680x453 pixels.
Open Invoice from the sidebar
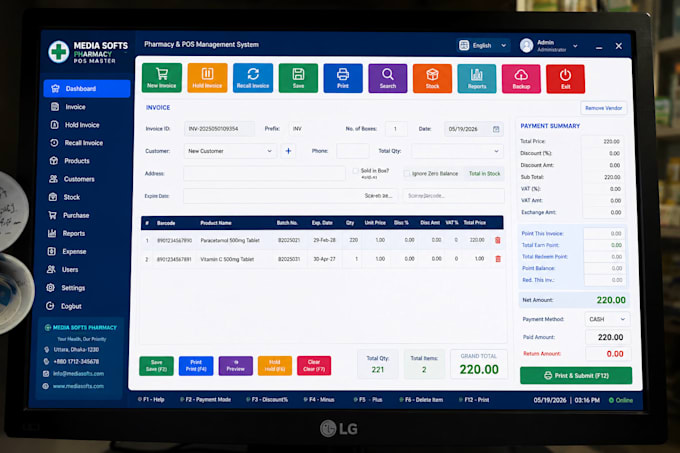coord(75,107)
